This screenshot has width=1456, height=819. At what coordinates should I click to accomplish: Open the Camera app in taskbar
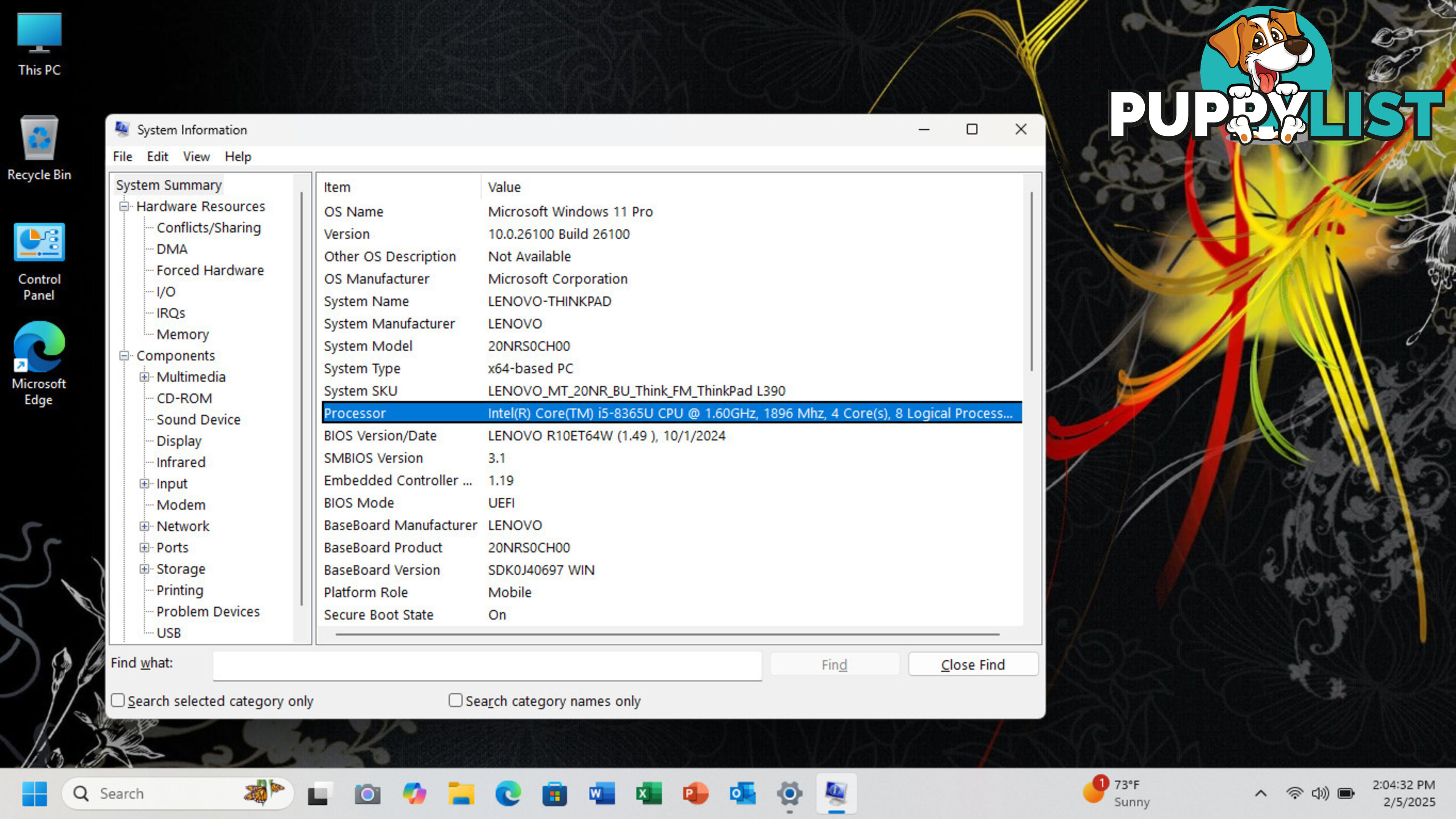(367, 794)
